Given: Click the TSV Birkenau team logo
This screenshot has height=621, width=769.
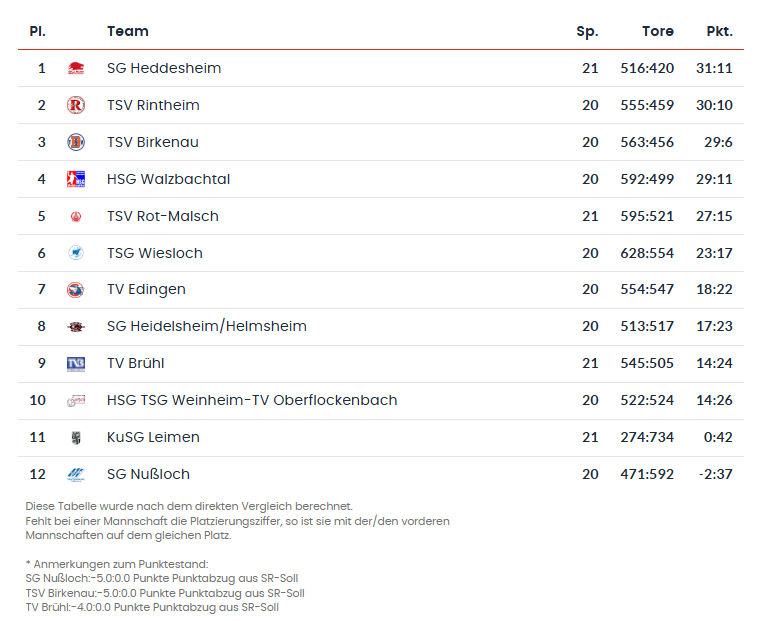Looking at the screenshot, I should 76,142.
